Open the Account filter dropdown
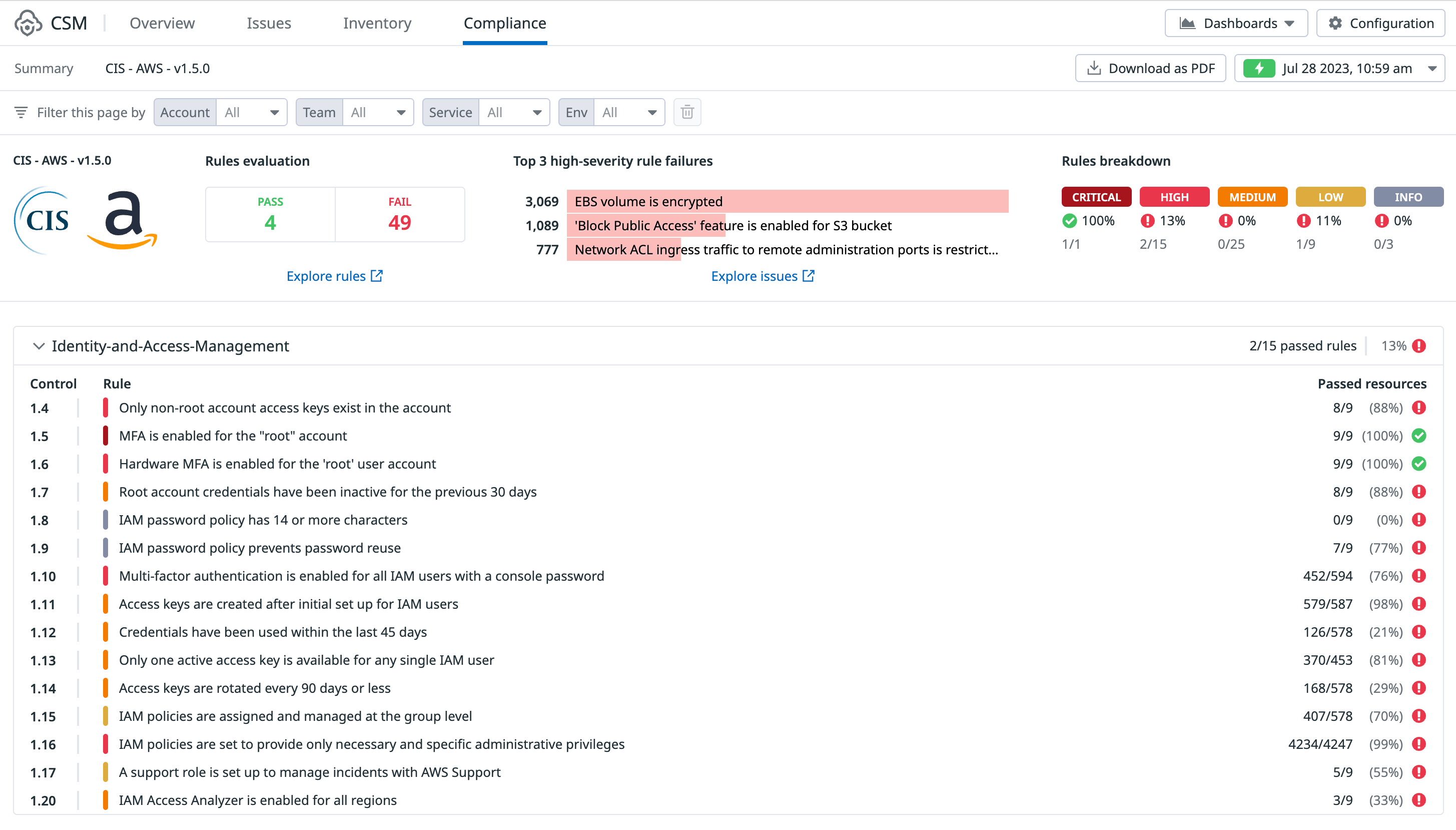The width and height of the screenshot is (1456, 830). tap(251, 112)
